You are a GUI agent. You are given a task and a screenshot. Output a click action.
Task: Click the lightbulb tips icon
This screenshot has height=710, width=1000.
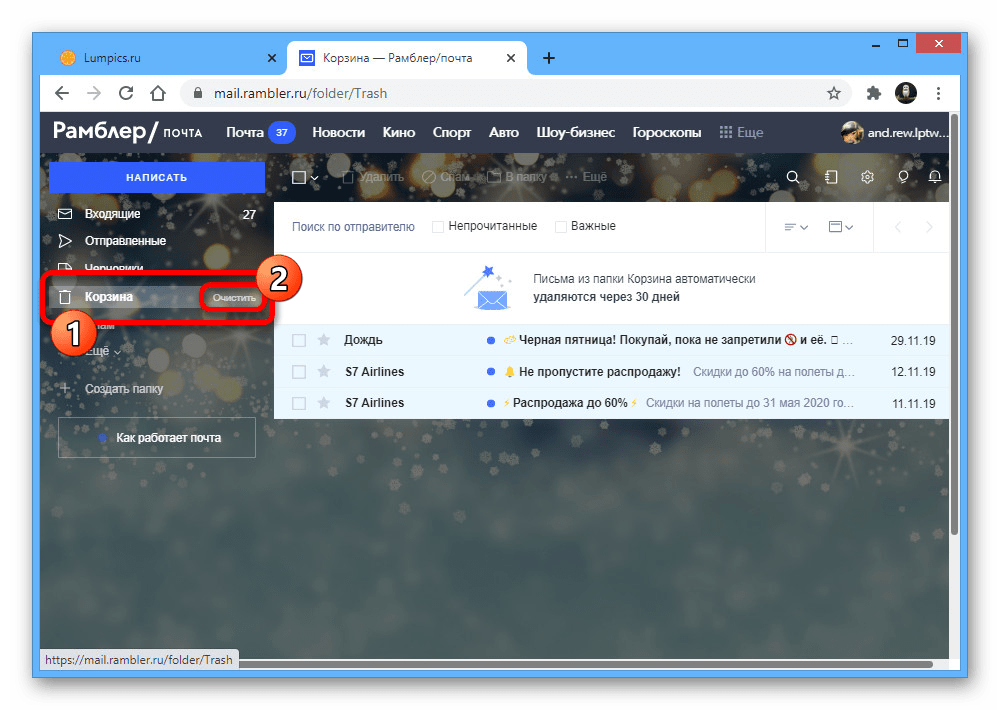(x=903, y=177)
